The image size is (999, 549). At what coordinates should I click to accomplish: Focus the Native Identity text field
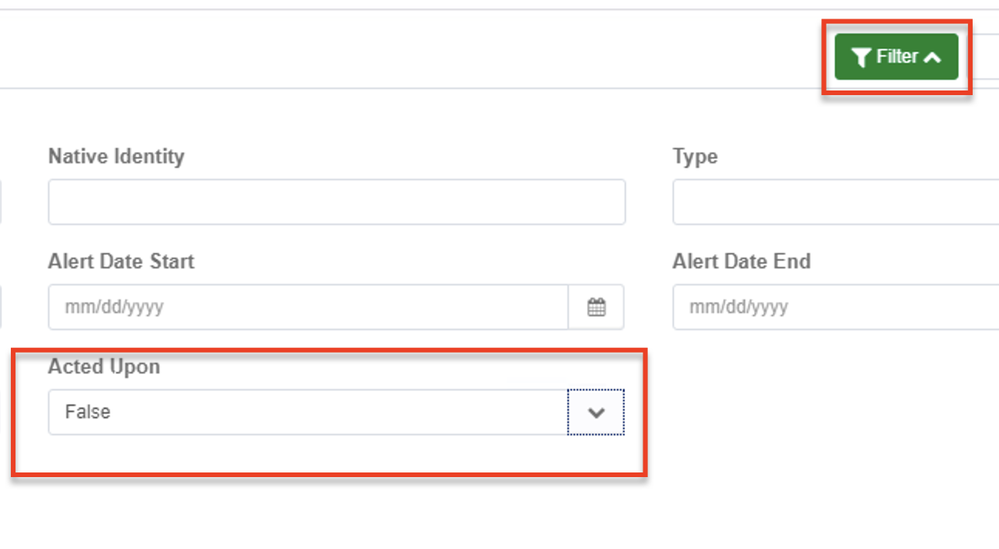coord(336,202)
